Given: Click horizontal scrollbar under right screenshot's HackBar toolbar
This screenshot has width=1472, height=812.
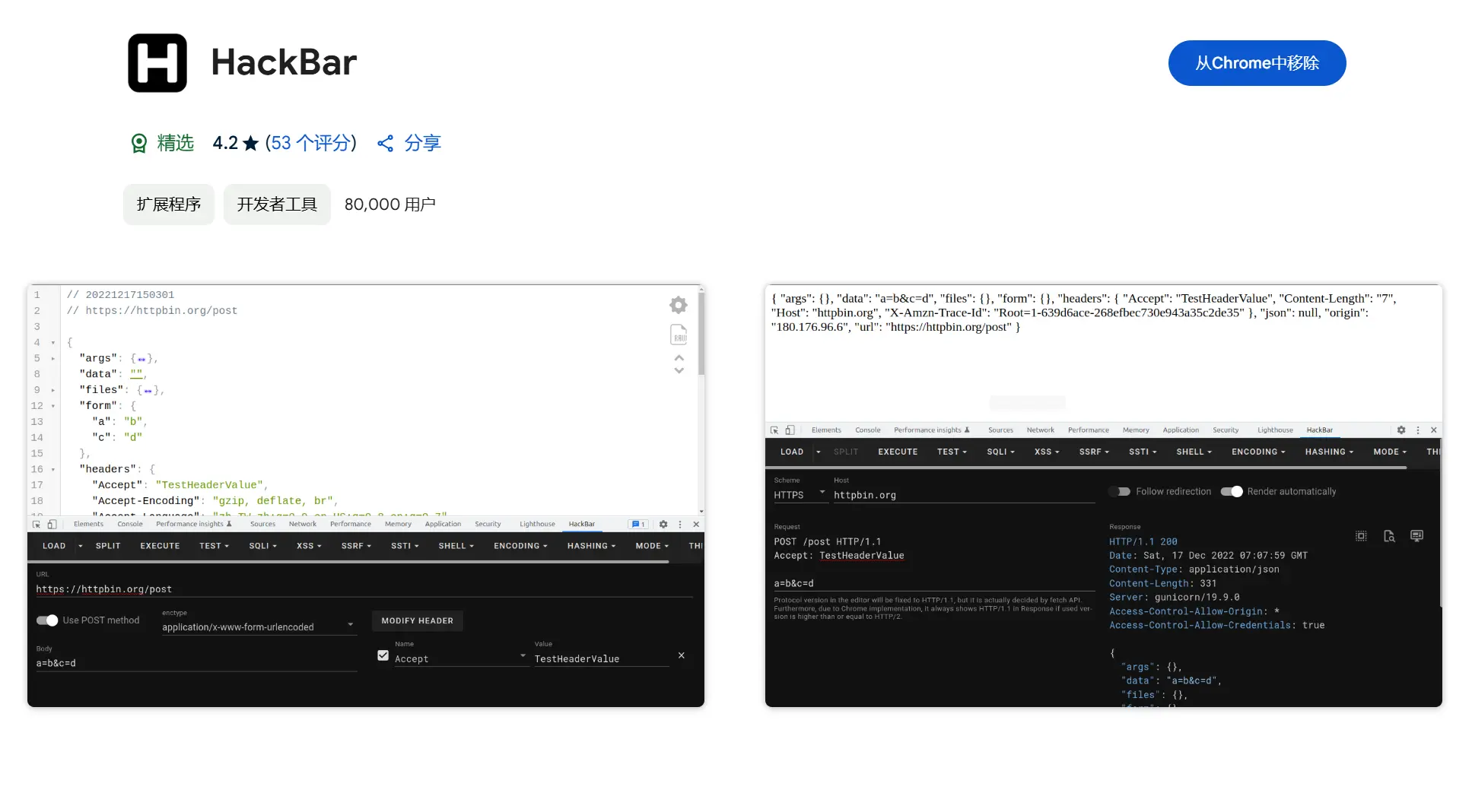Looking at the screenshot, I should click(1086, 468).
